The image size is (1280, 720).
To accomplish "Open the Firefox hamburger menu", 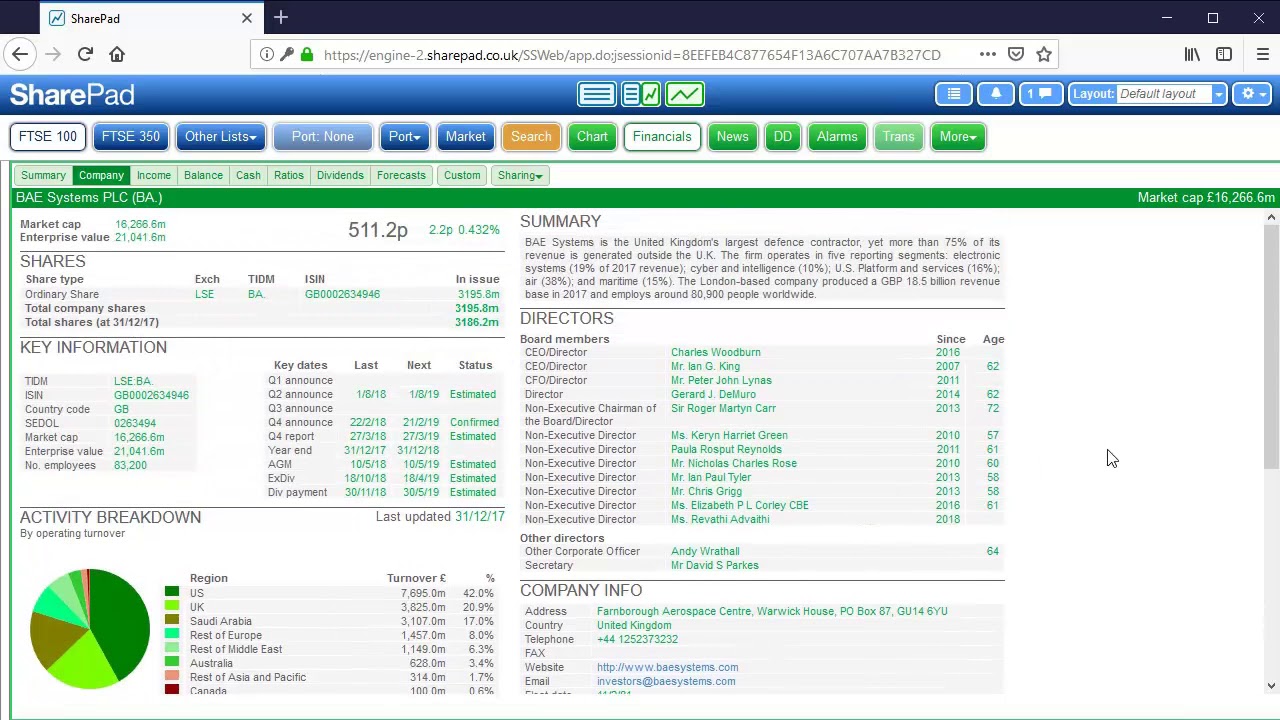I will [1262, 54].
